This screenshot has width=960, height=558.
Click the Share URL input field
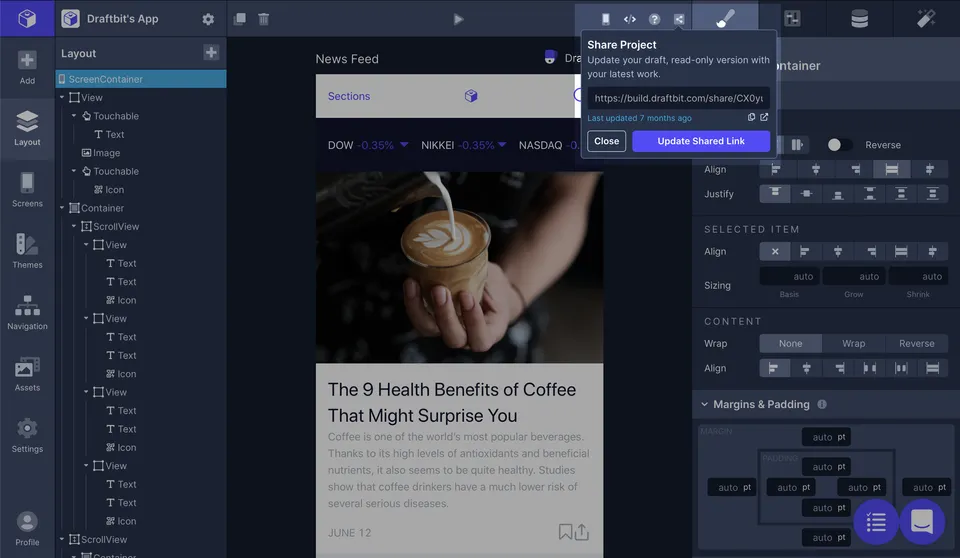click(x=678, y=98)
